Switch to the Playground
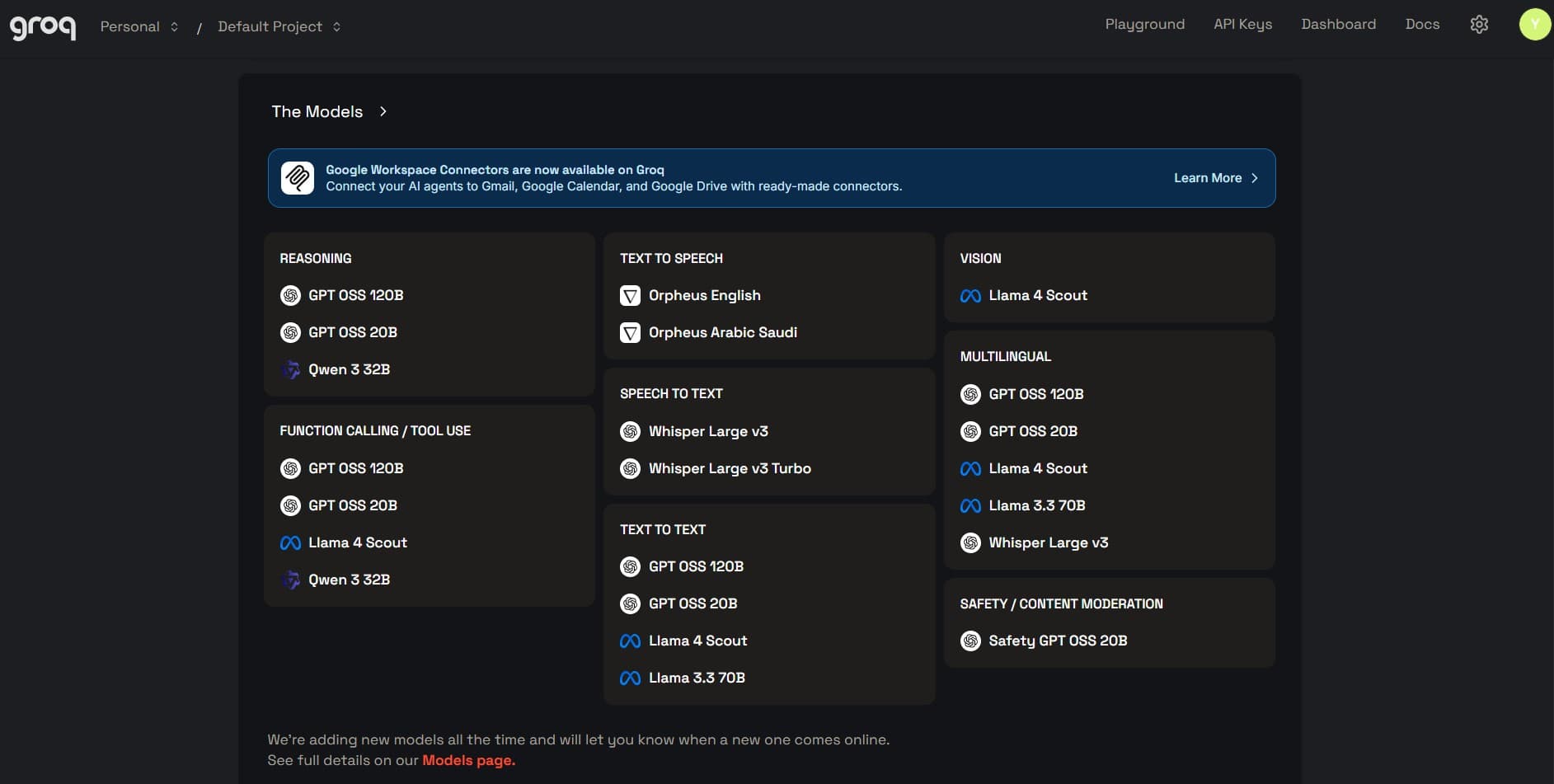1554x784 pixels. 1144,24
